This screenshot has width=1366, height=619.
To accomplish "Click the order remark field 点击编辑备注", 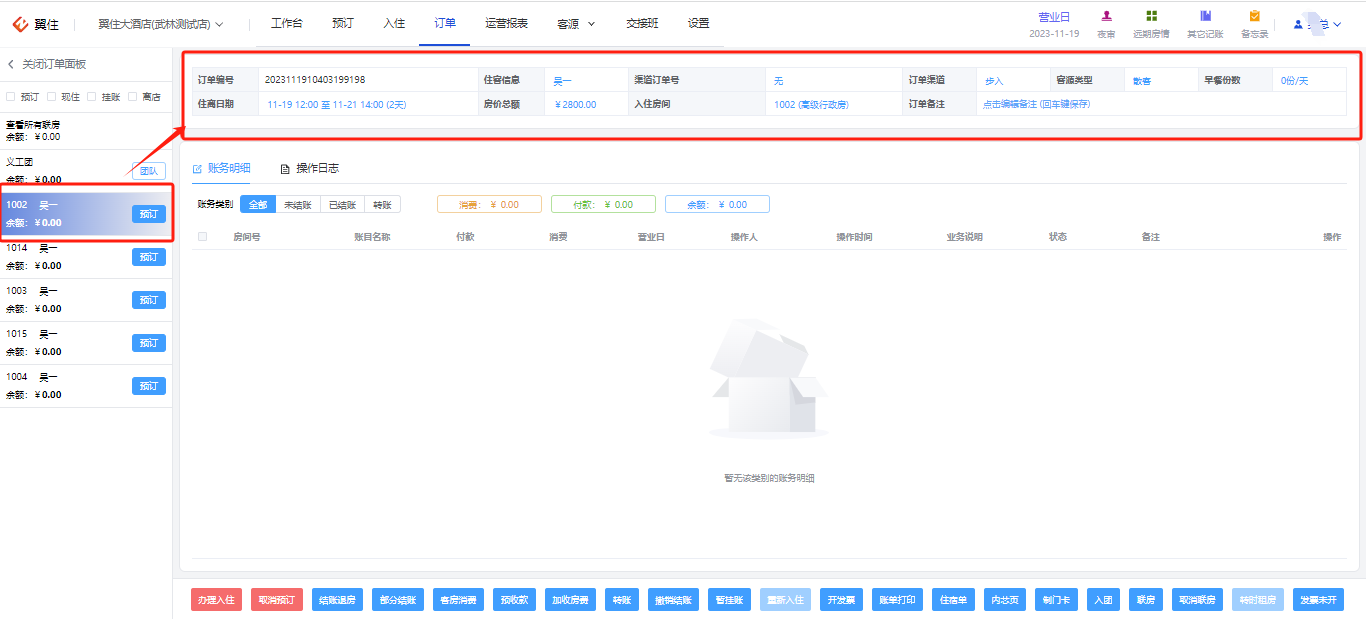I will [x=1036, y=104].
